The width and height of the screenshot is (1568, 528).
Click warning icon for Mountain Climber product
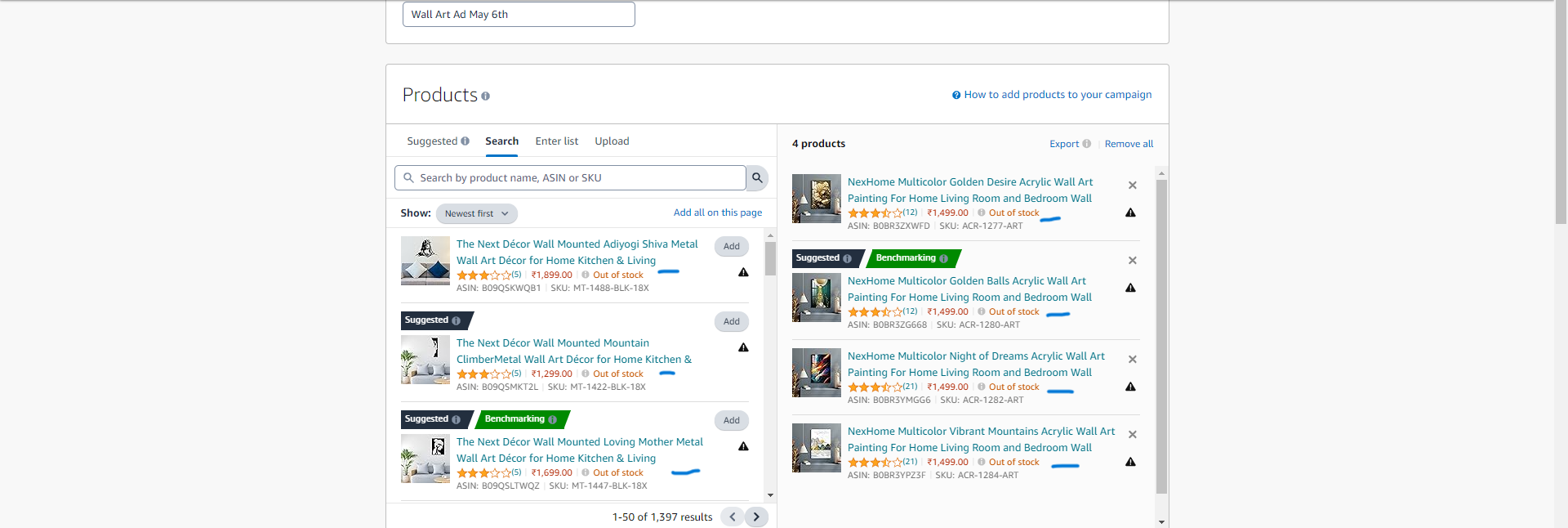coord(743,347)
